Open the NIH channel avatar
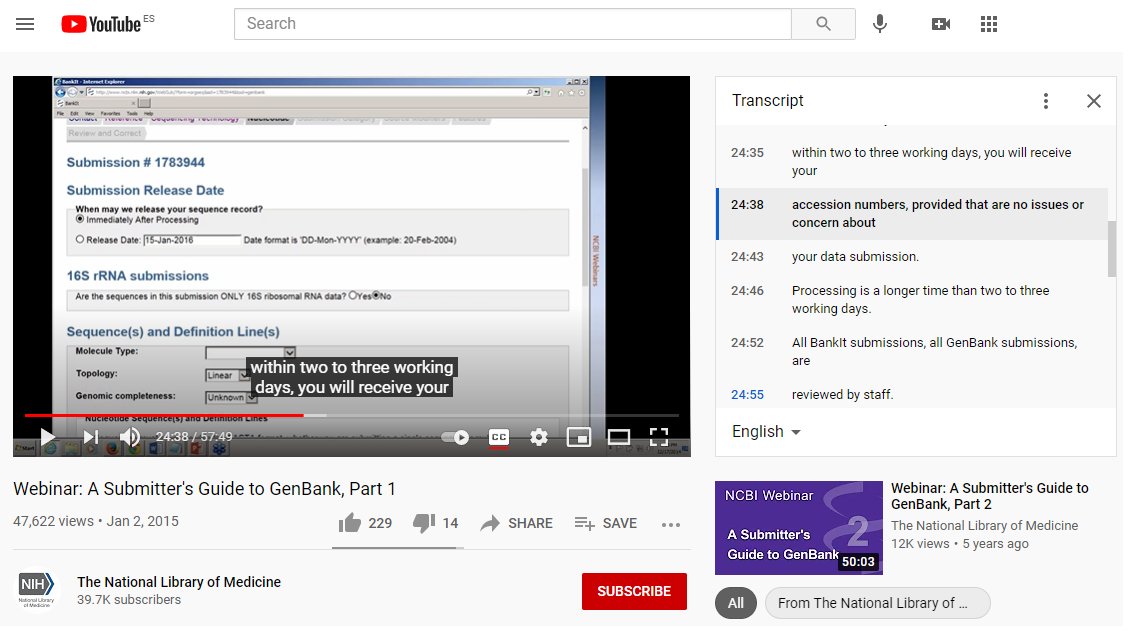Screen dimensions: 1128x631 click(36, 590)
